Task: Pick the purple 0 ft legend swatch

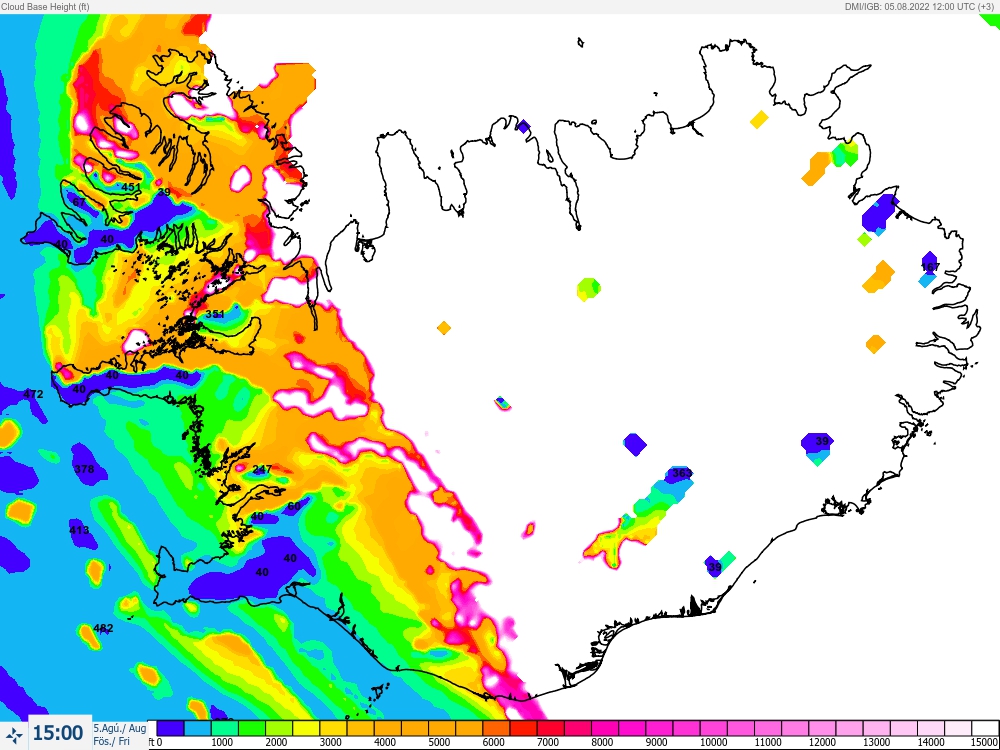Action: (x=170, y=728)
